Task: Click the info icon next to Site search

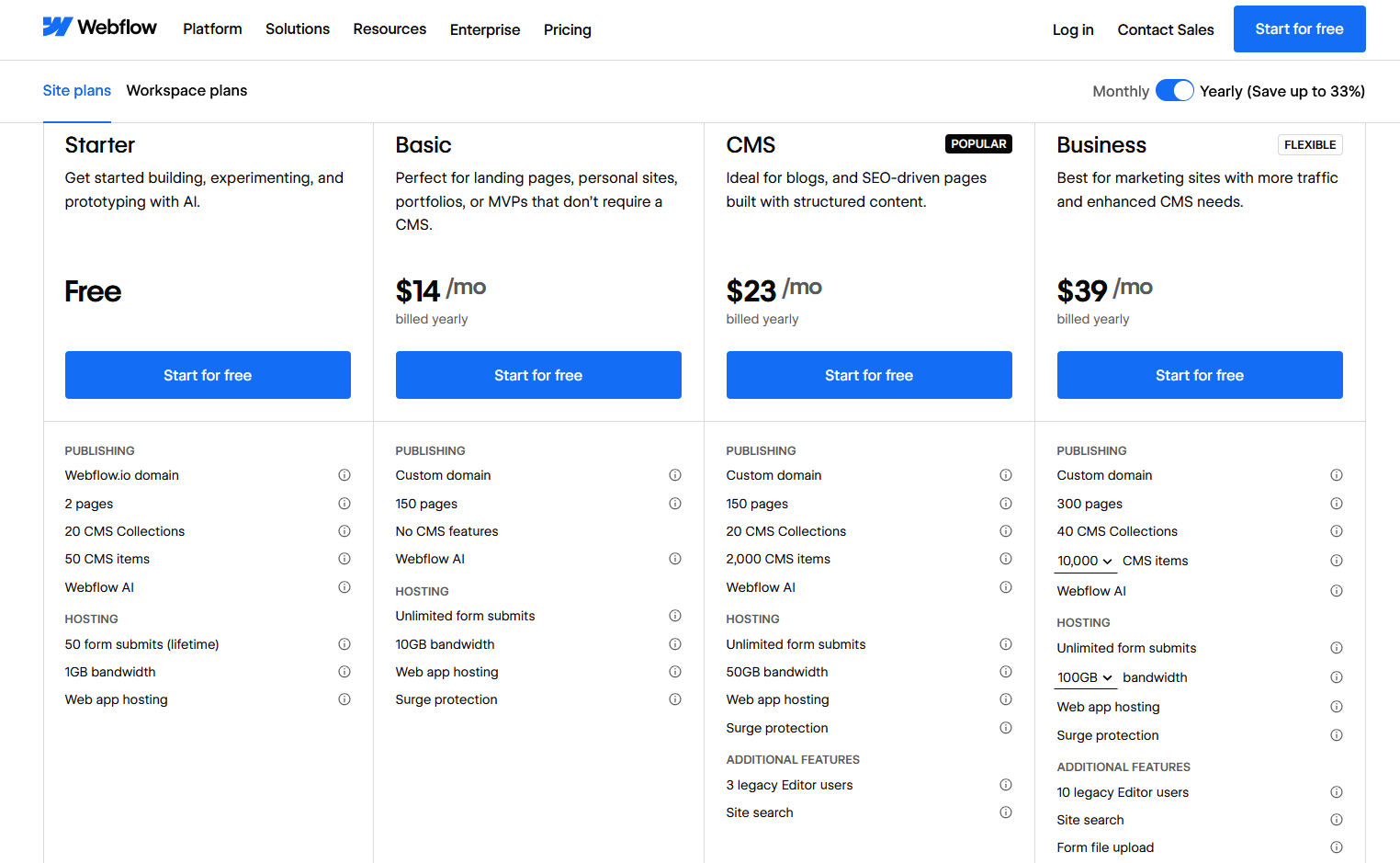Action: (x=1006, y=812)
